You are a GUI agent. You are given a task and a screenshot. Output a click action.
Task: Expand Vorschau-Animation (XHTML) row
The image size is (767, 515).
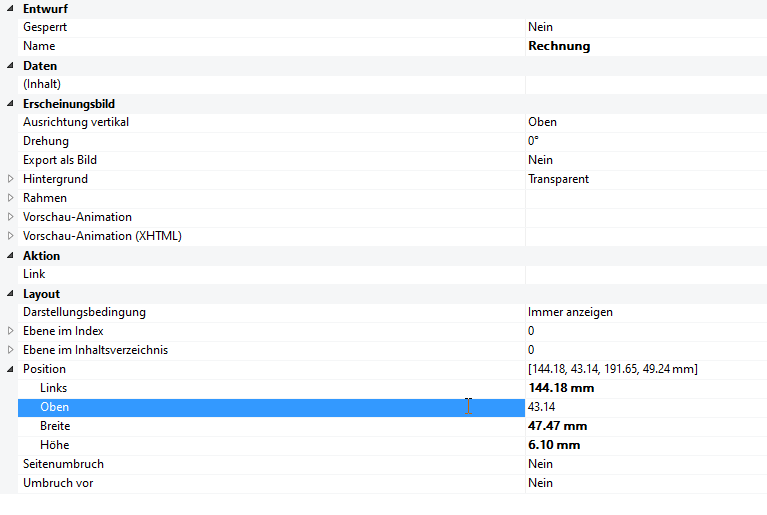11,236
